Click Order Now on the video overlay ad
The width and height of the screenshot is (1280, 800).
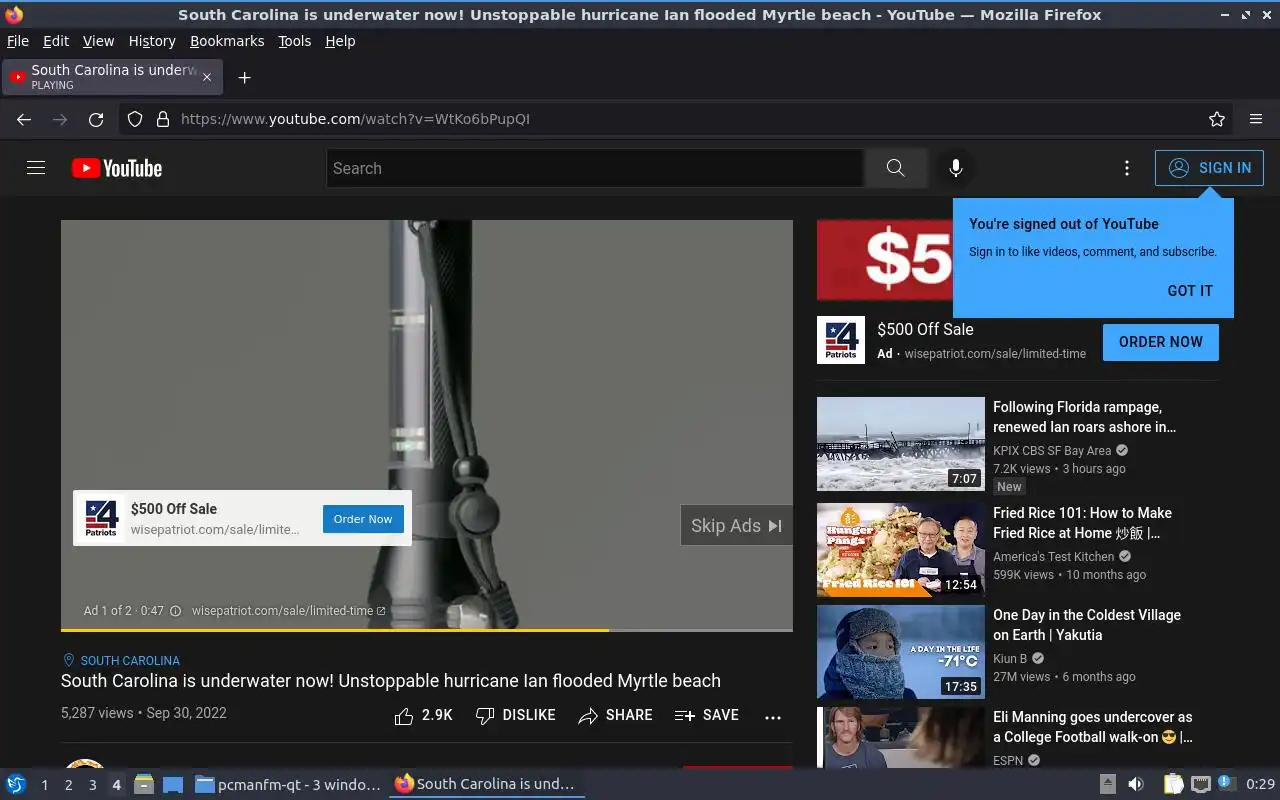click(x=363, y=519)
